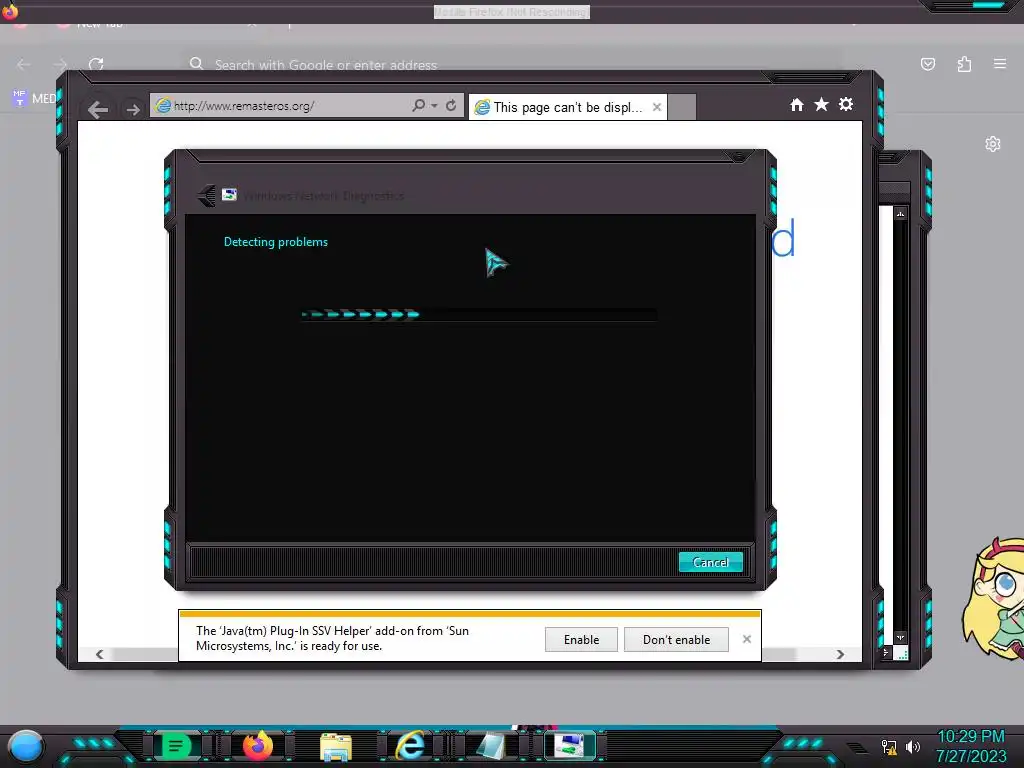Click Firefox search or address field

(513, 65)
